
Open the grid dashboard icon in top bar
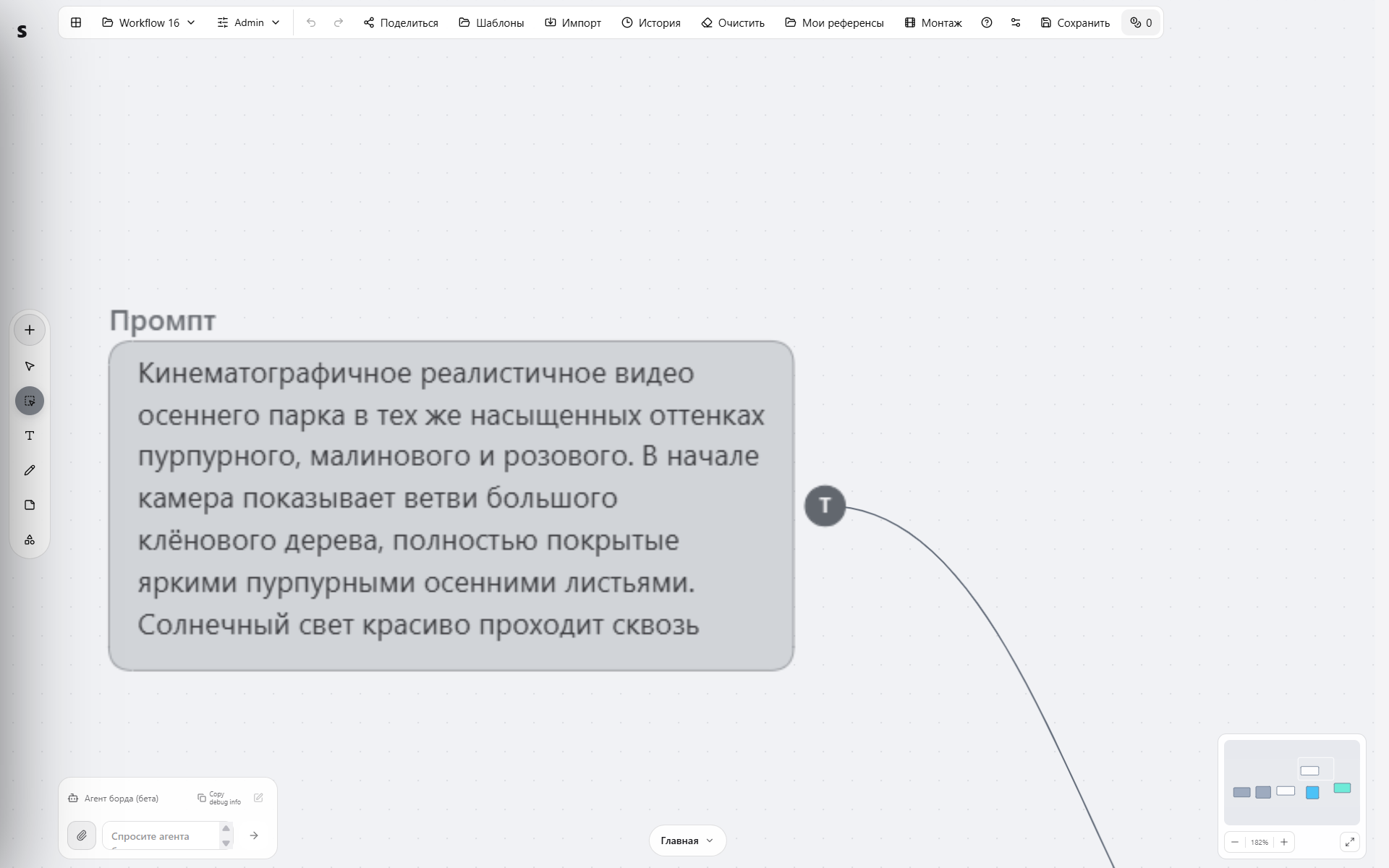point(76,22)
